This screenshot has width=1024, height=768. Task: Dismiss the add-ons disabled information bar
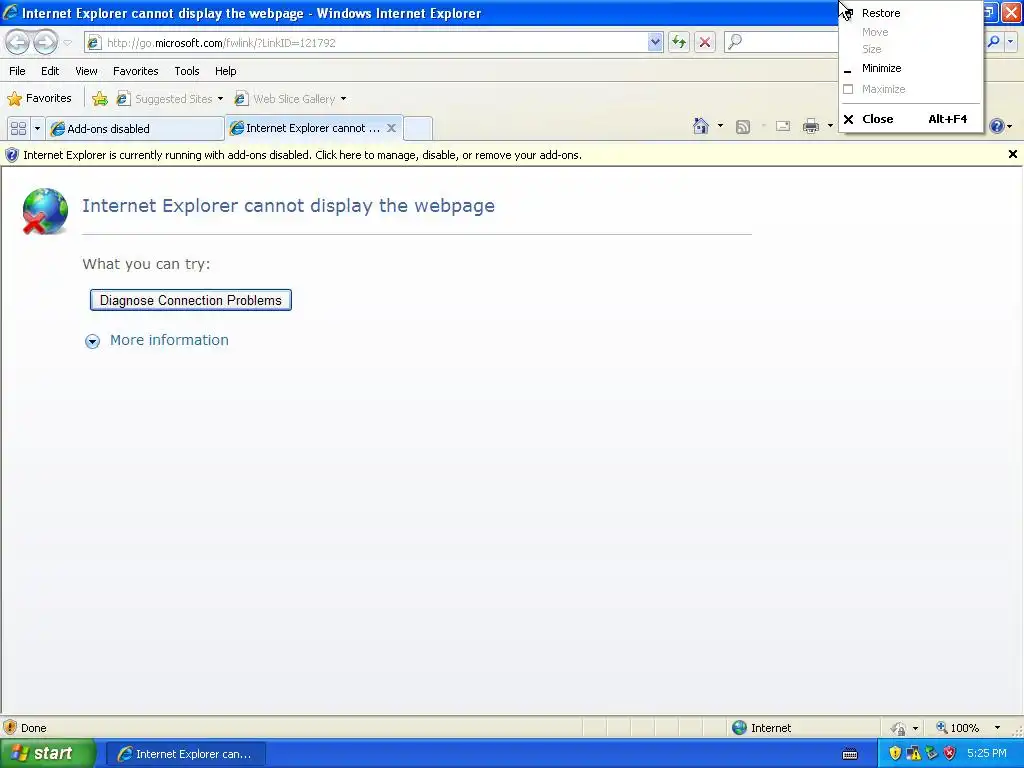(x=1012, y=154)
